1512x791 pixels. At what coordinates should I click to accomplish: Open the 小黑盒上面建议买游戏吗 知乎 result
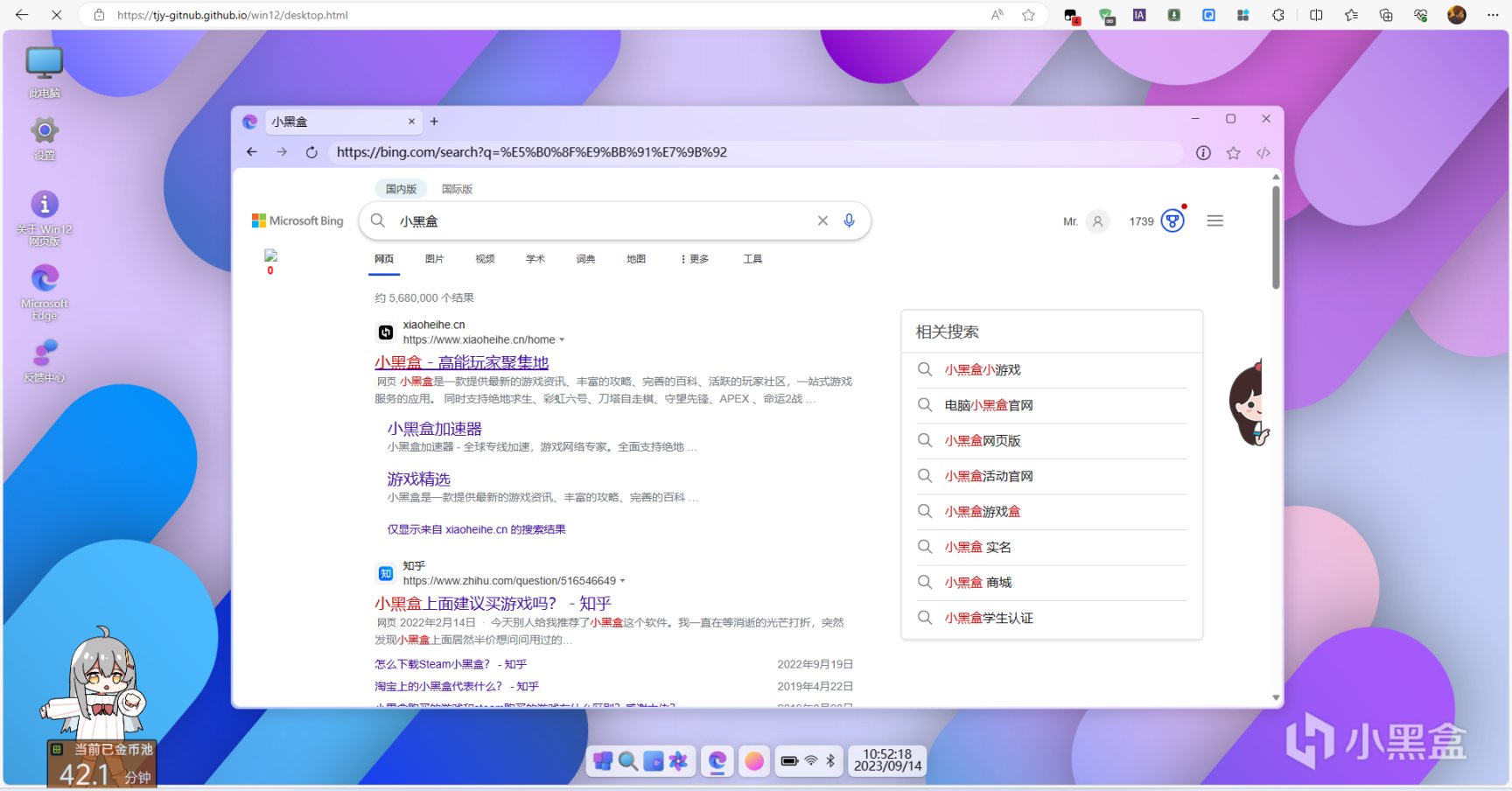pyautogui.click(x=493, y=604)
